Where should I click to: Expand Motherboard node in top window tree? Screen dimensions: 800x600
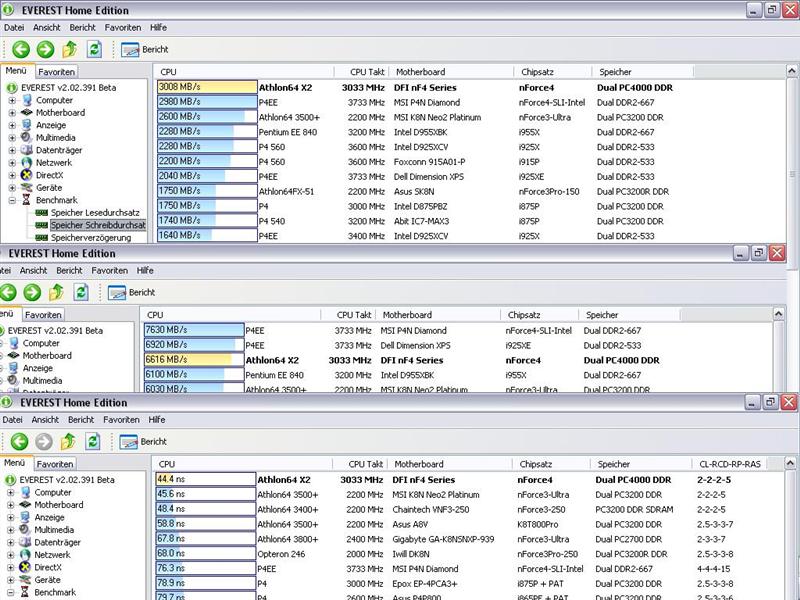[12, 113]
